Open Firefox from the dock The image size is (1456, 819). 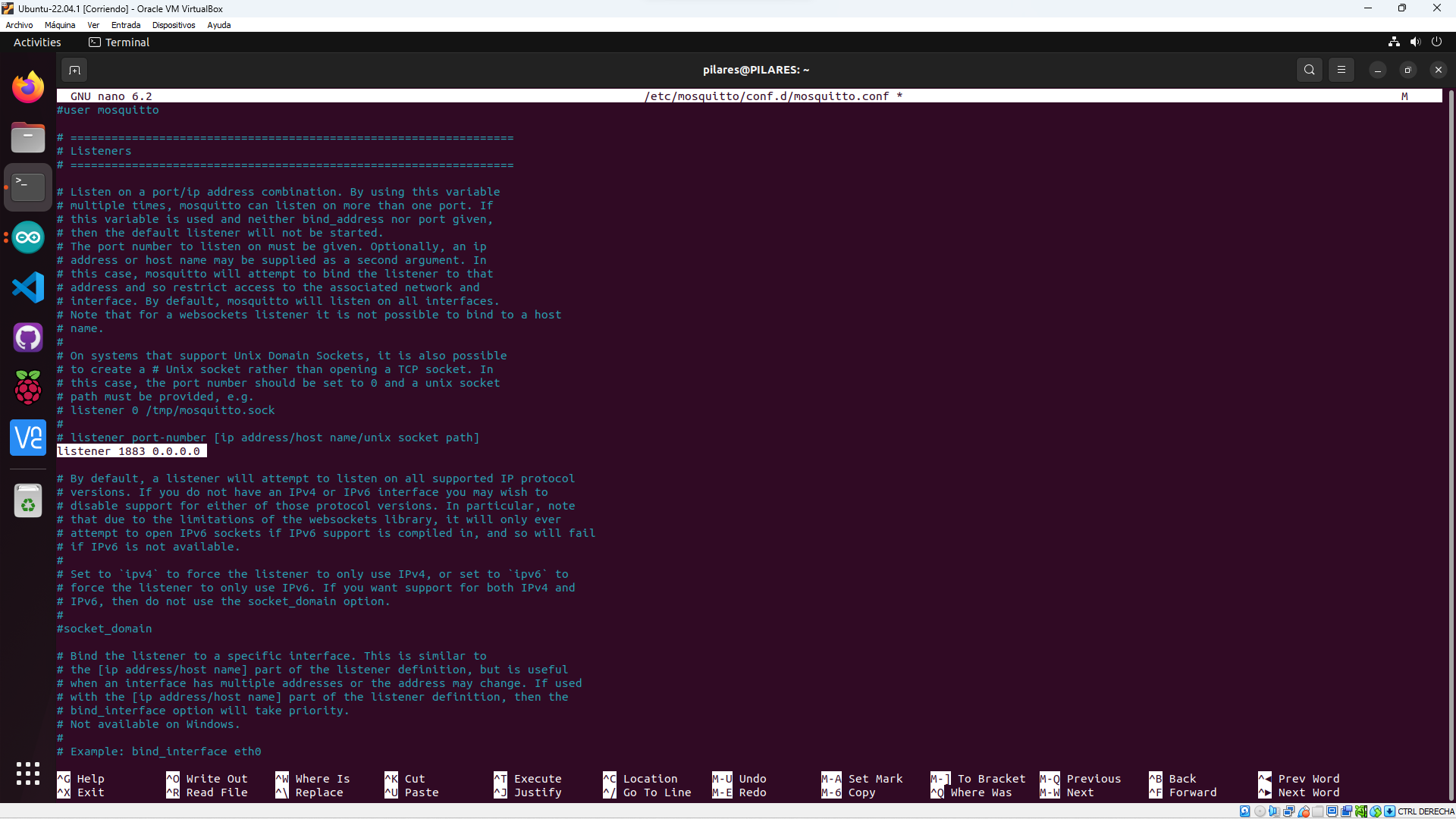[28, 87]
